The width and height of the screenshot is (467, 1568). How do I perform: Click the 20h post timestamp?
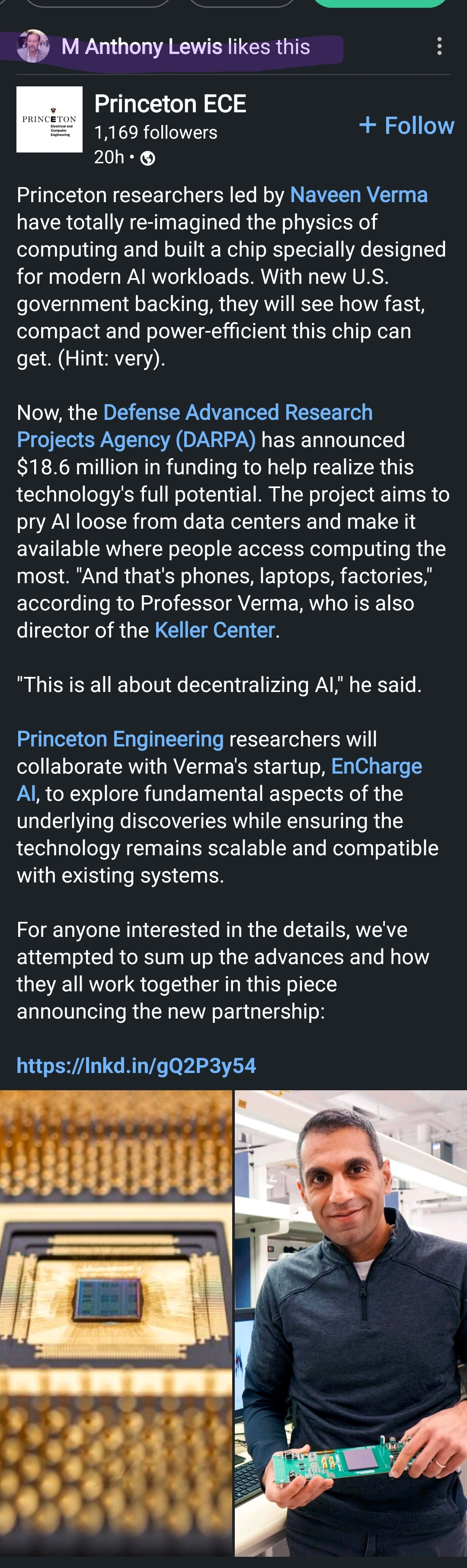[109, 158]
